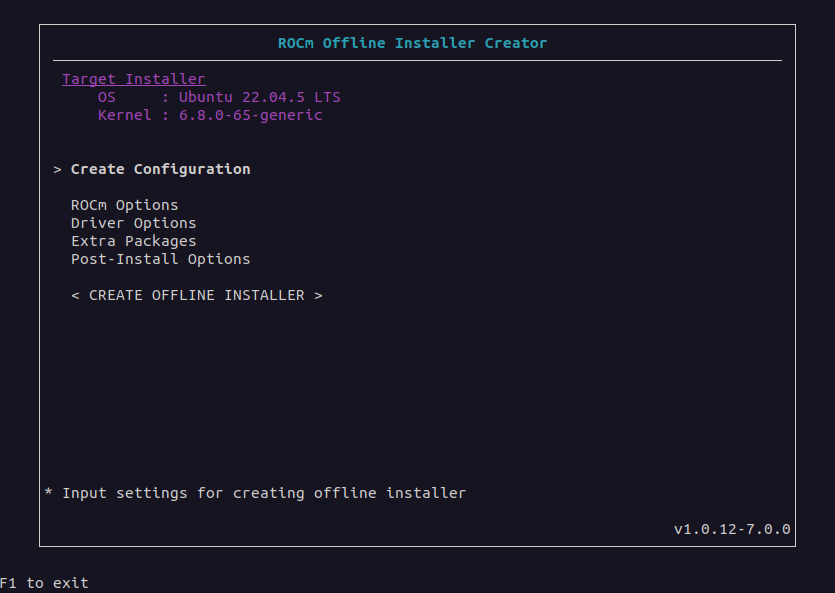Open Driver Options
This screenshot has width=835, height=593.
(x=134, y=223)
